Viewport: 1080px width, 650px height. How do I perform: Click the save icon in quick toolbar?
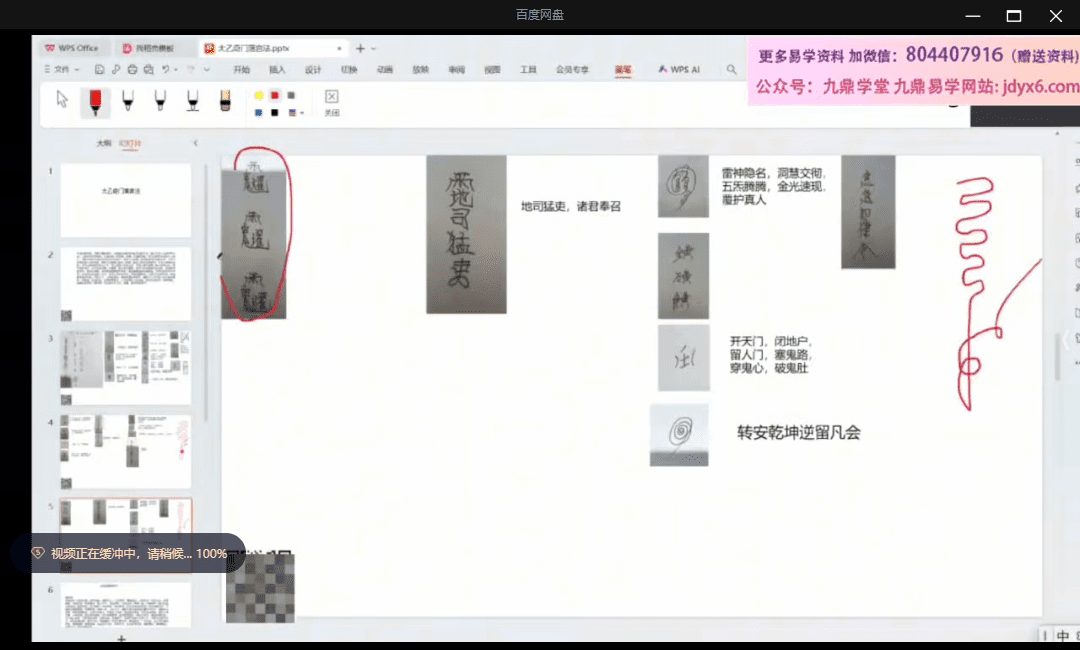(x=99, y=70)
